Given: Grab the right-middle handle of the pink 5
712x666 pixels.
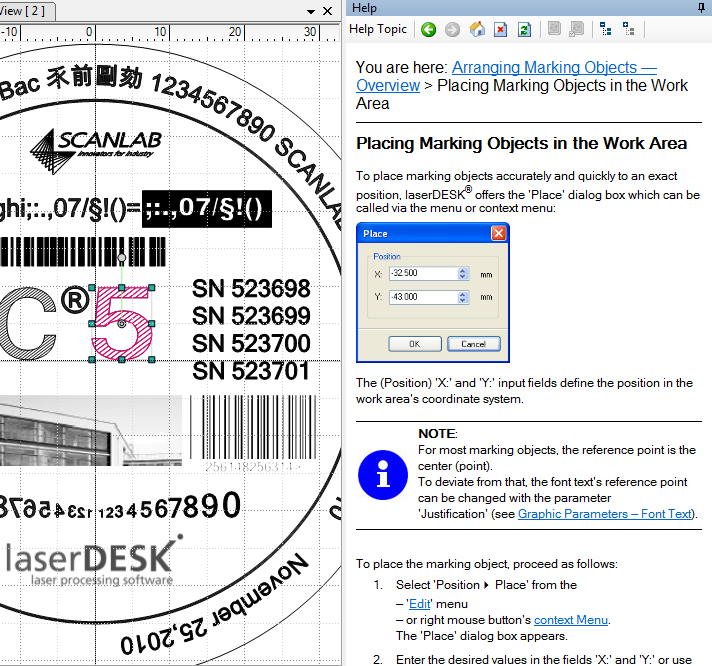Looking at the screenshot, I should click(x=152, y=324).
